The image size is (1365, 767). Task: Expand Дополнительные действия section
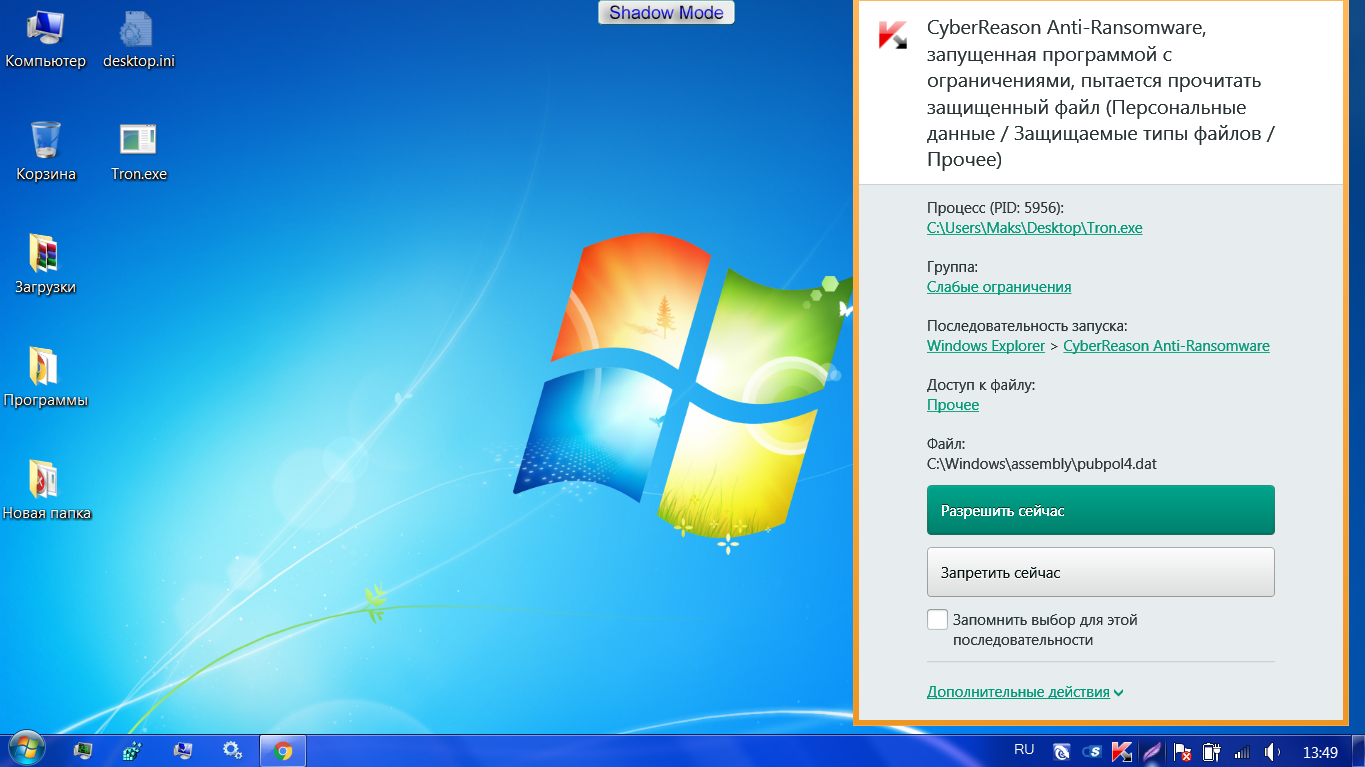point(1025,692)
